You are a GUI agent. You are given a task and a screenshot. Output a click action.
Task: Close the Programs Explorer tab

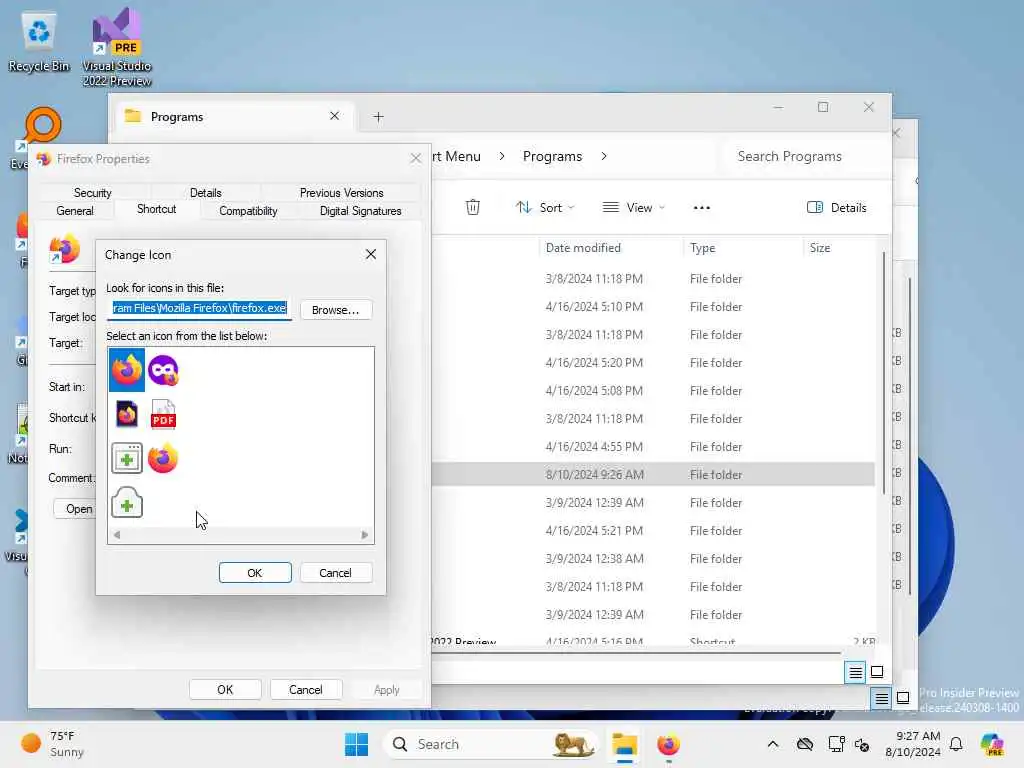point(334,116)
